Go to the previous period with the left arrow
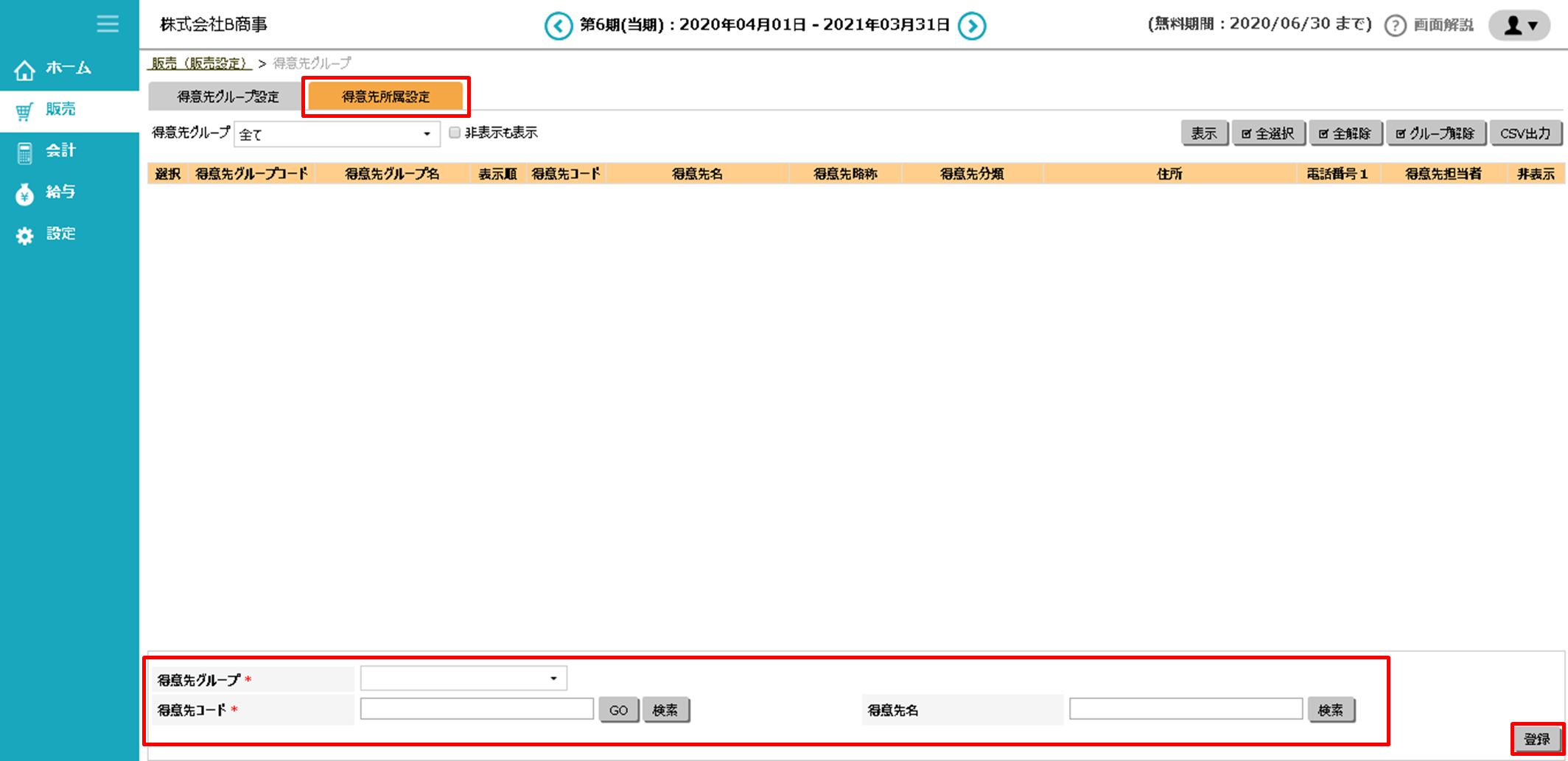Viewport: 1568px width, 761px height. (x=559, y=24)
